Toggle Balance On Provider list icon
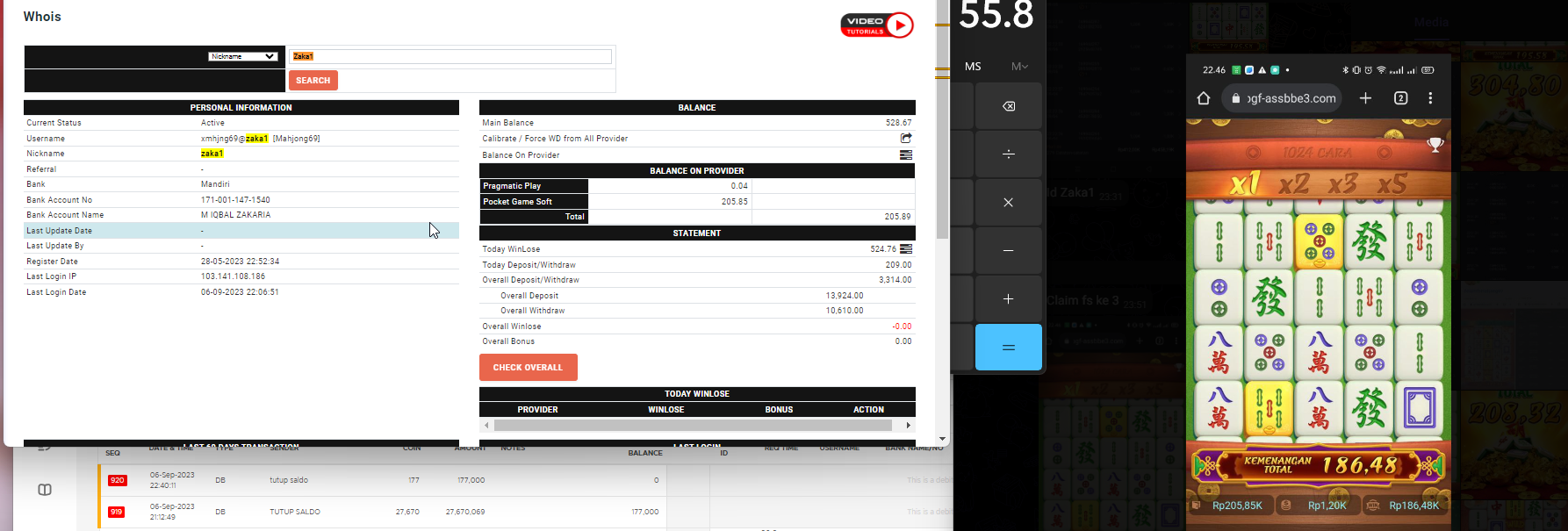The width and height of the screenshot is (1568, 531). coord(906,154)
